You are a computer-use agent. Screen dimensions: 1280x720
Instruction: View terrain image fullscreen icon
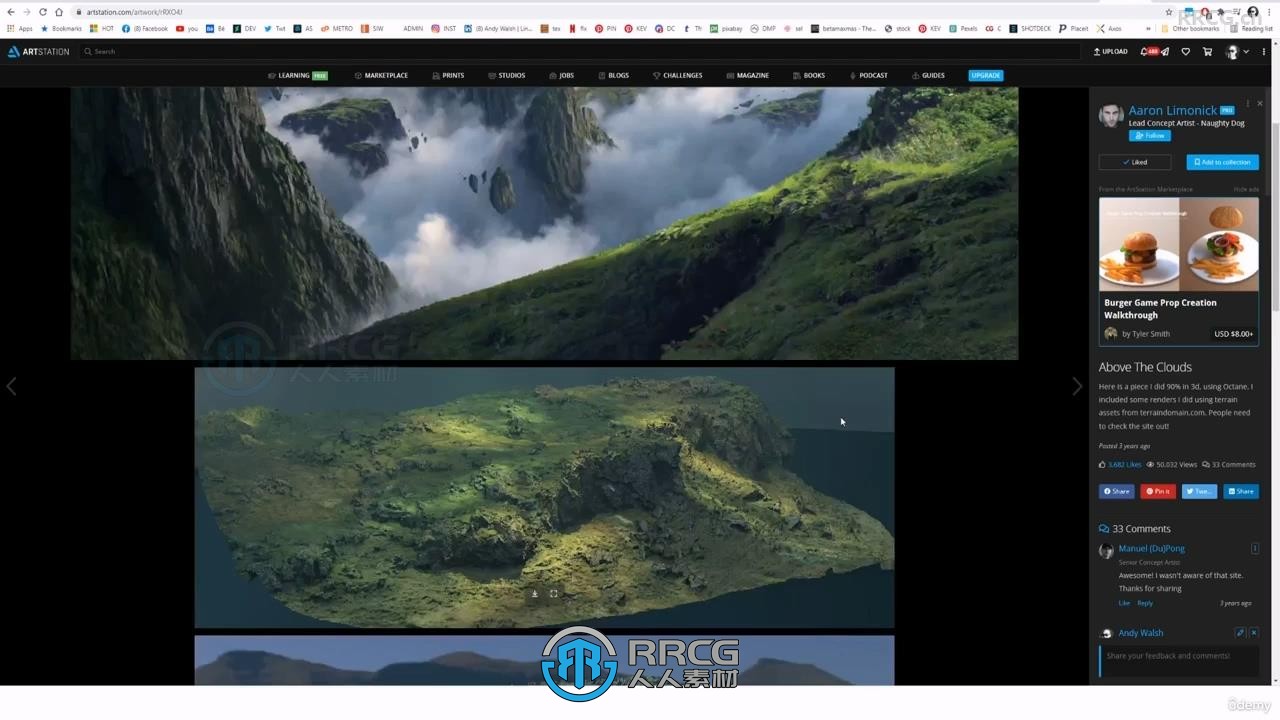pyautogui.click(x=554, y=593)
